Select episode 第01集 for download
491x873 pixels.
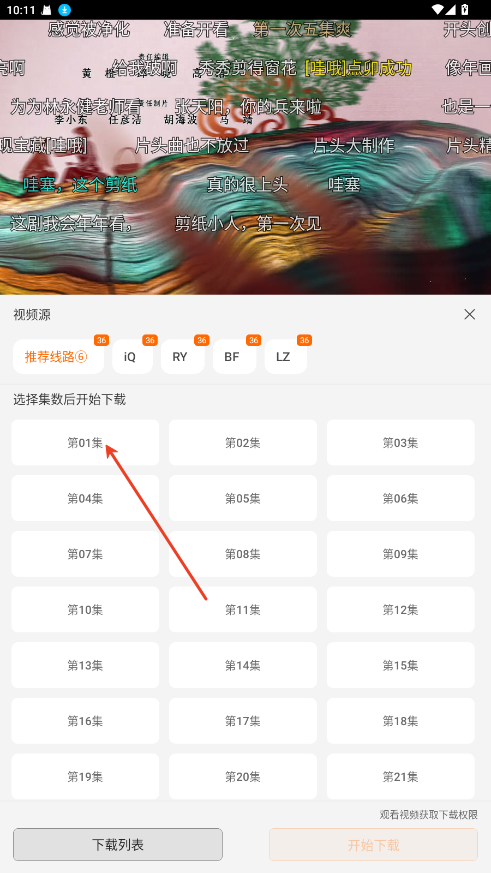tap(85, 443)
